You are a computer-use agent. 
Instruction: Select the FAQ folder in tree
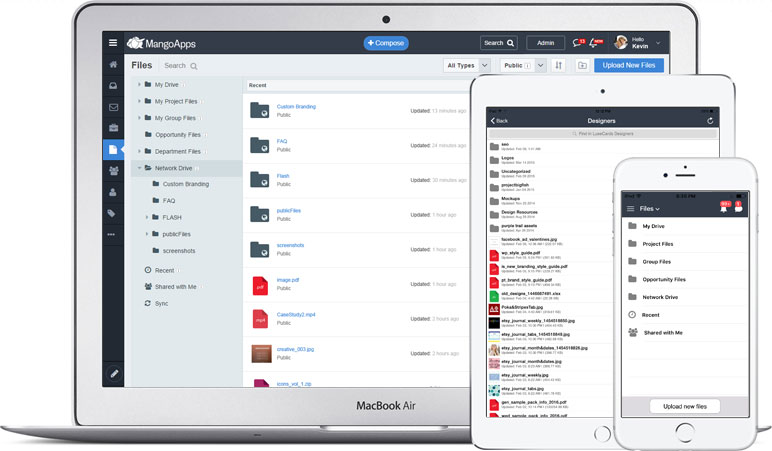coord(169,201)
